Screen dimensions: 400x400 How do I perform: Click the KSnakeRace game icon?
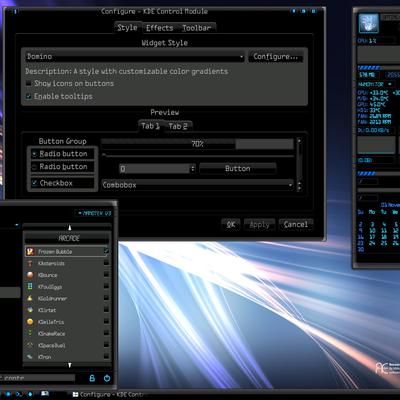point(30,333)
